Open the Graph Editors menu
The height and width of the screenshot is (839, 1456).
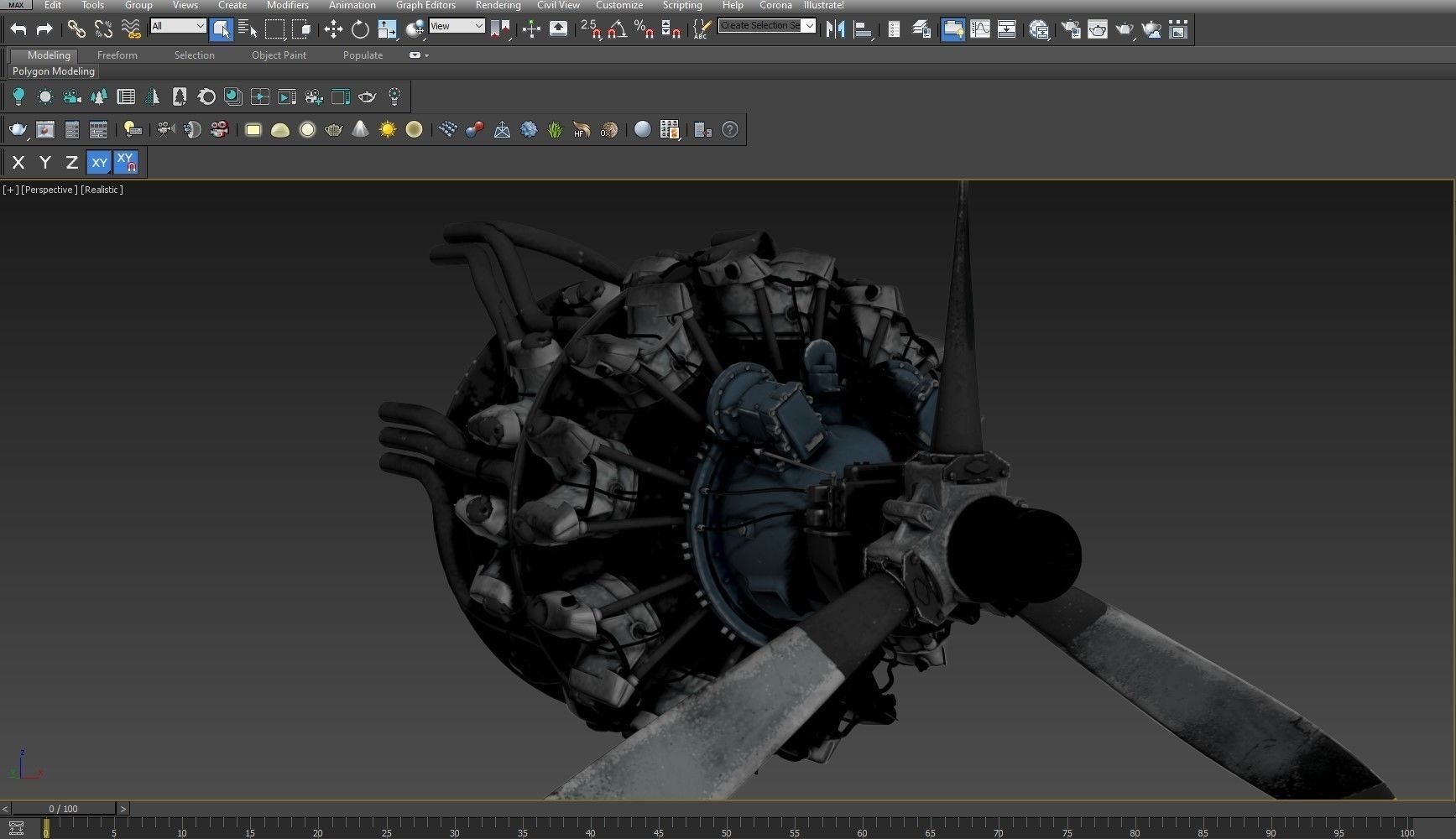pos(425,5)
